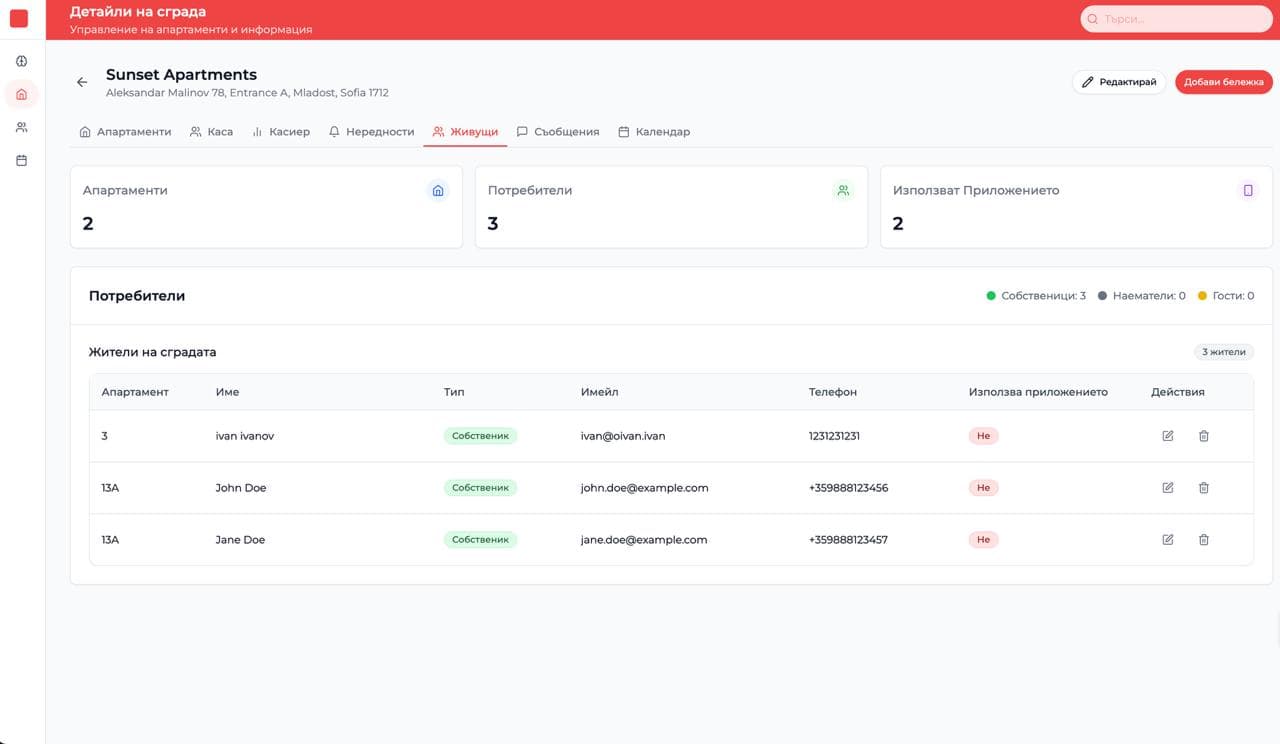The height and width of the screenshot is (744, 1280).
Task: Open the Съобщения tab
Action: tap(558, 132)
